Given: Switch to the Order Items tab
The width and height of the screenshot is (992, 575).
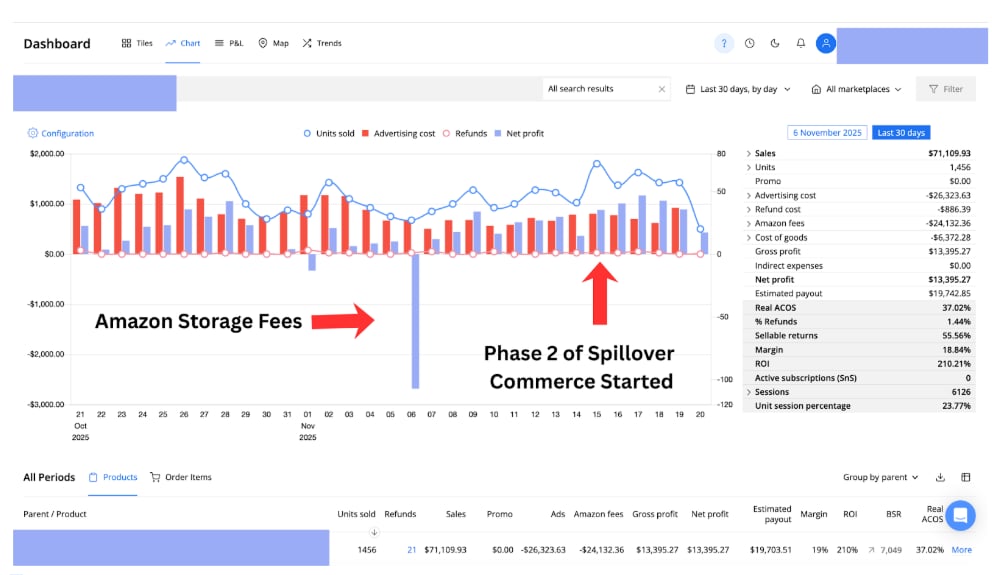Looking at the screenshot, I should coord(180,477).
